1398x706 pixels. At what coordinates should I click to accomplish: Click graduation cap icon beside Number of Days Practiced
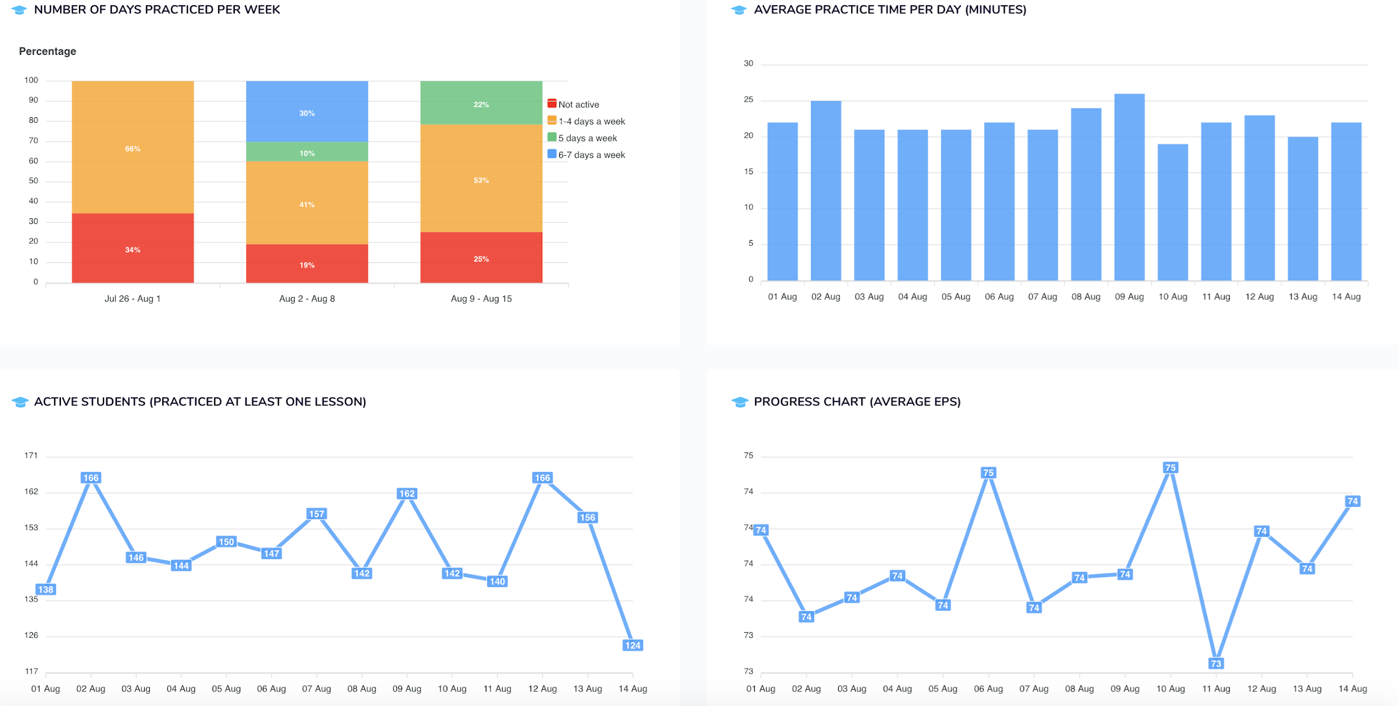tap(19, 10)
